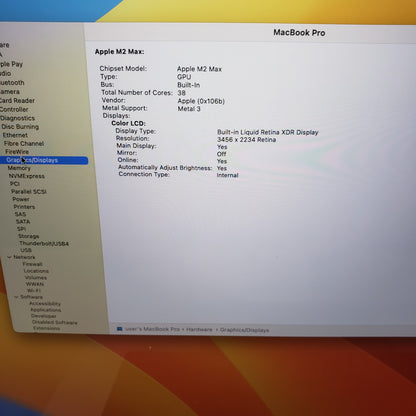Click the Bus value 'Built-In'
The image size is (416, 416).
pos(188,85)
